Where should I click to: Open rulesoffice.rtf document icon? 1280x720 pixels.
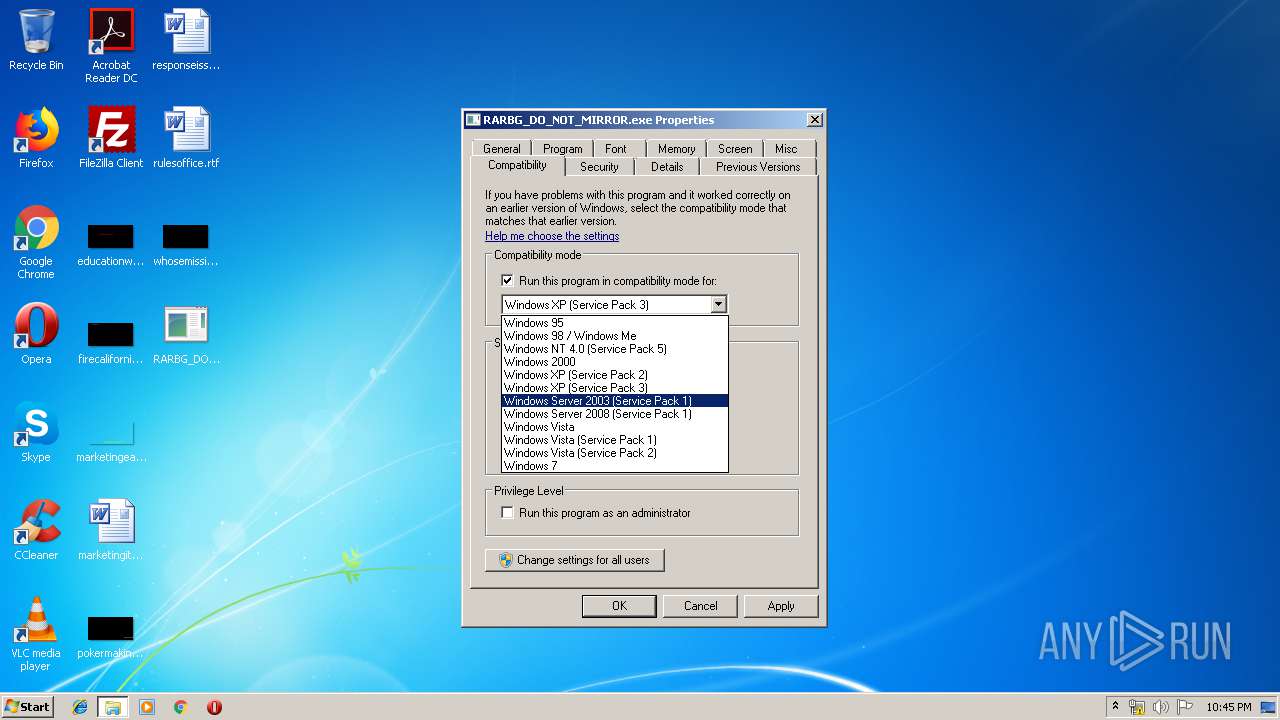click(186, 138)
